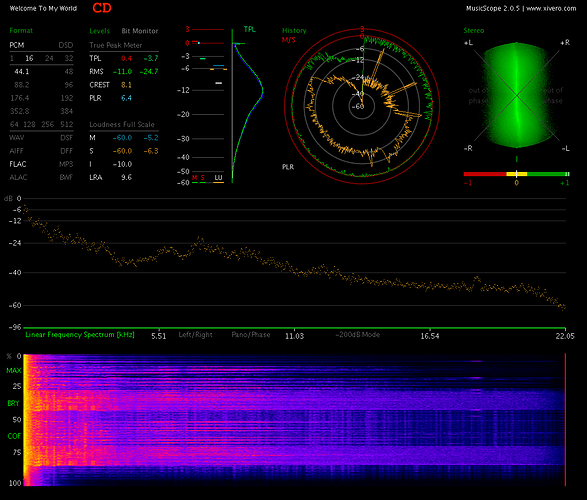Viewport: 587px width, 500px height.
Task: Click the BRY spectrogram label
Action: 13,403
